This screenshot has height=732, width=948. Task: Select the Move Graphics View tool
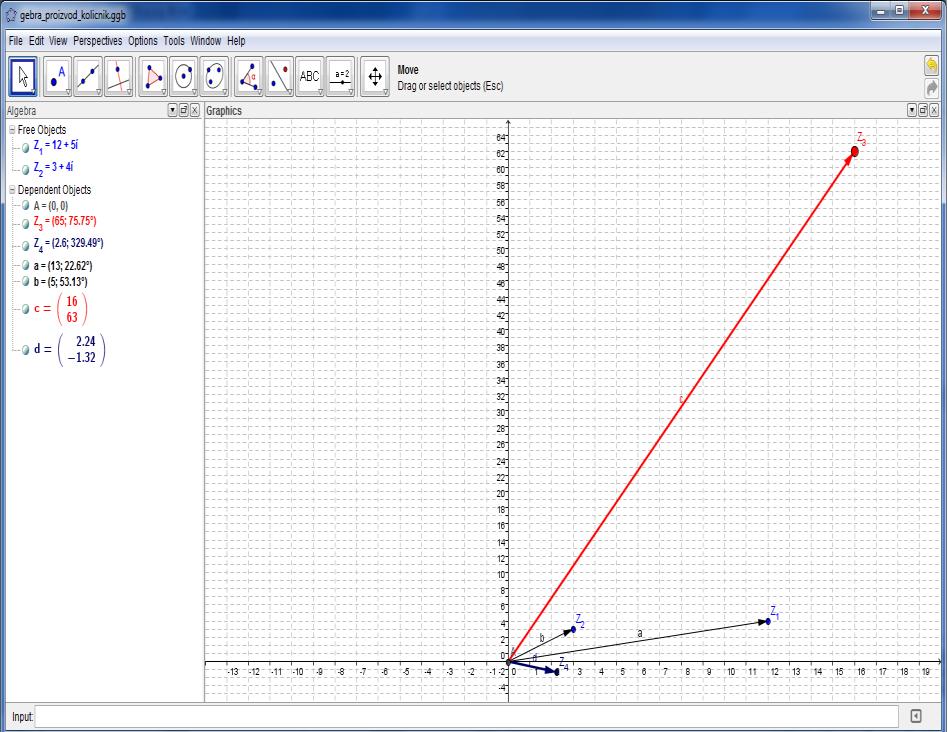coord(375,76)
